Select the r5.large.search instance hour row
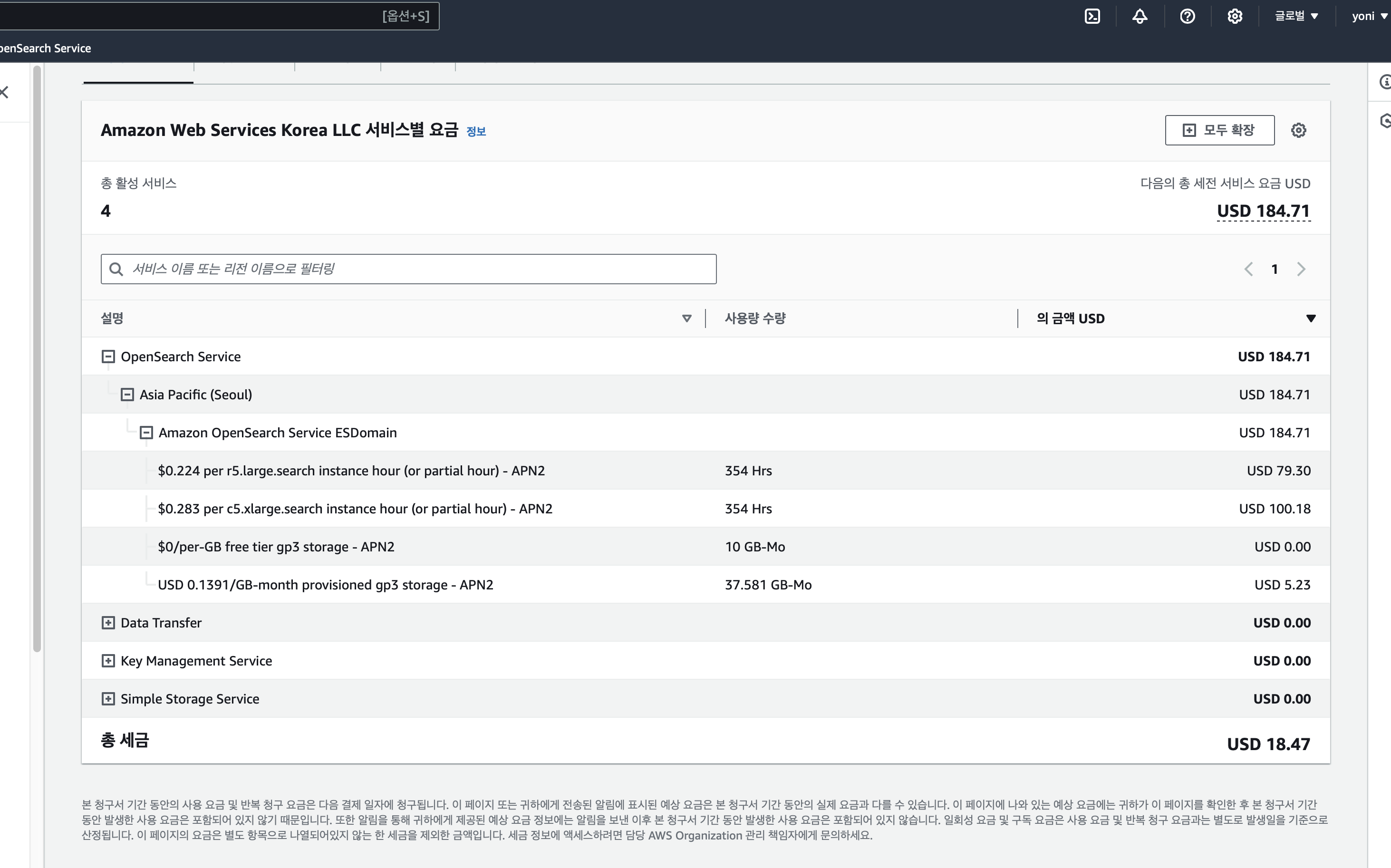 click(x=705, y=470)
